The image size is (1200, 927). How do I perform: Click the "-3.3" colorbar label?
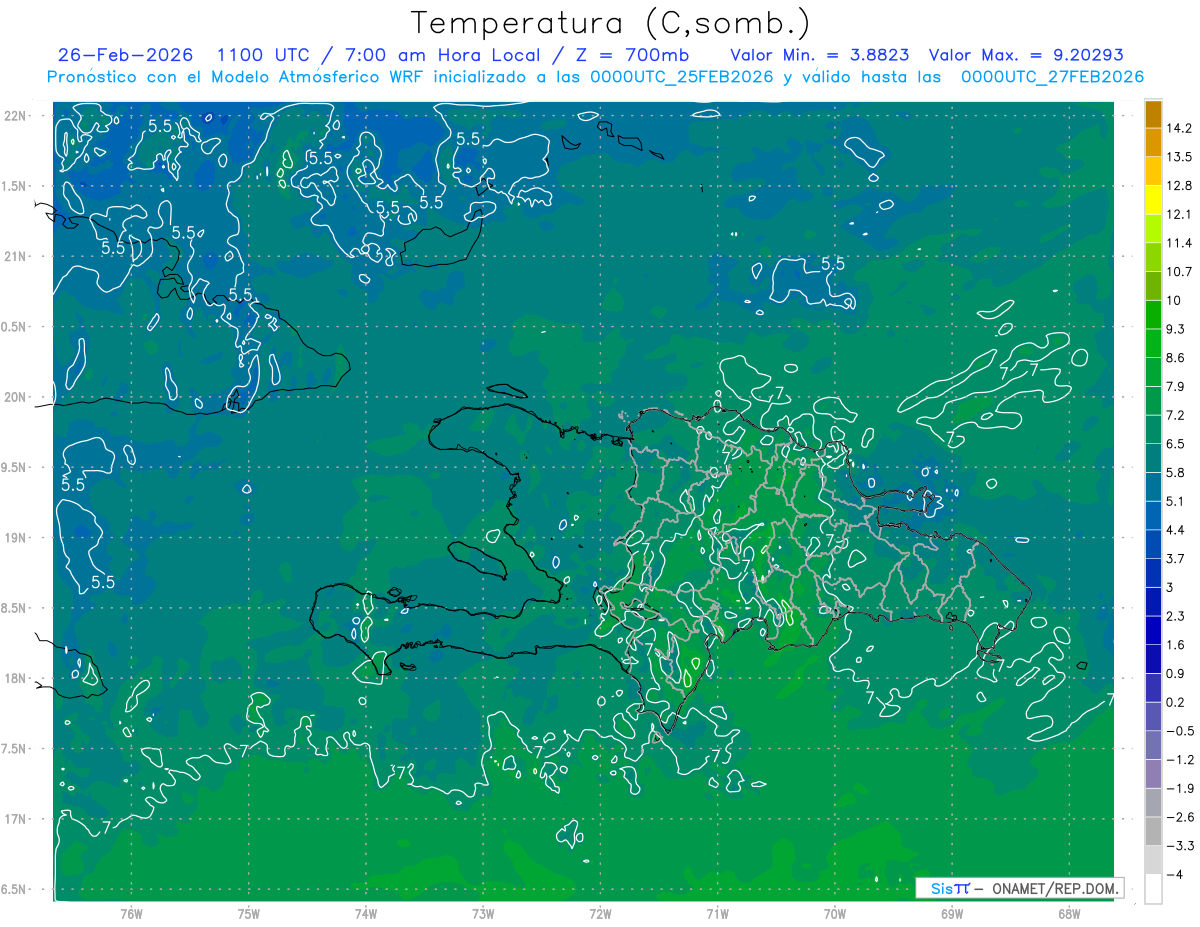click(1179, 845)
